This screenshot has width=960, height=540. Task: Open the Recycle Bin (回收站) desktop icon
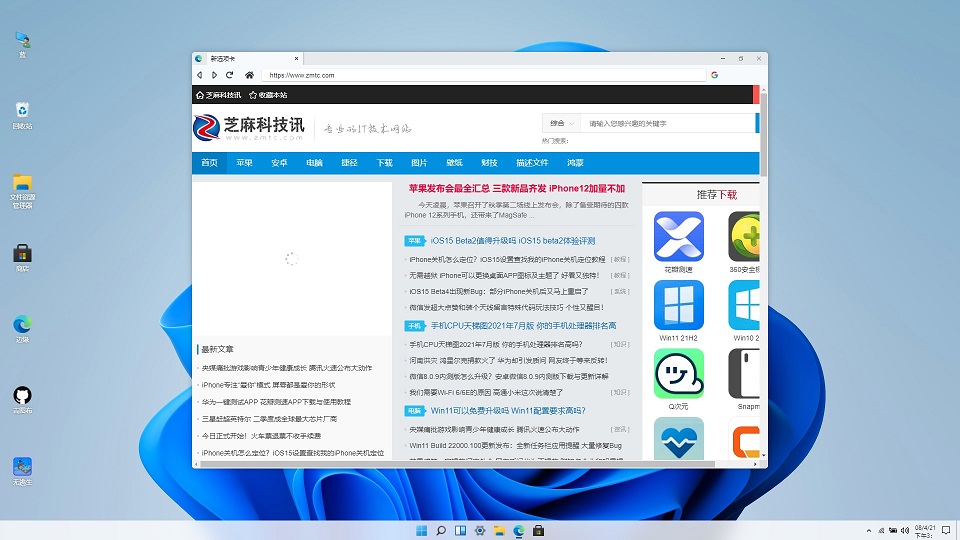click(23, 114)
